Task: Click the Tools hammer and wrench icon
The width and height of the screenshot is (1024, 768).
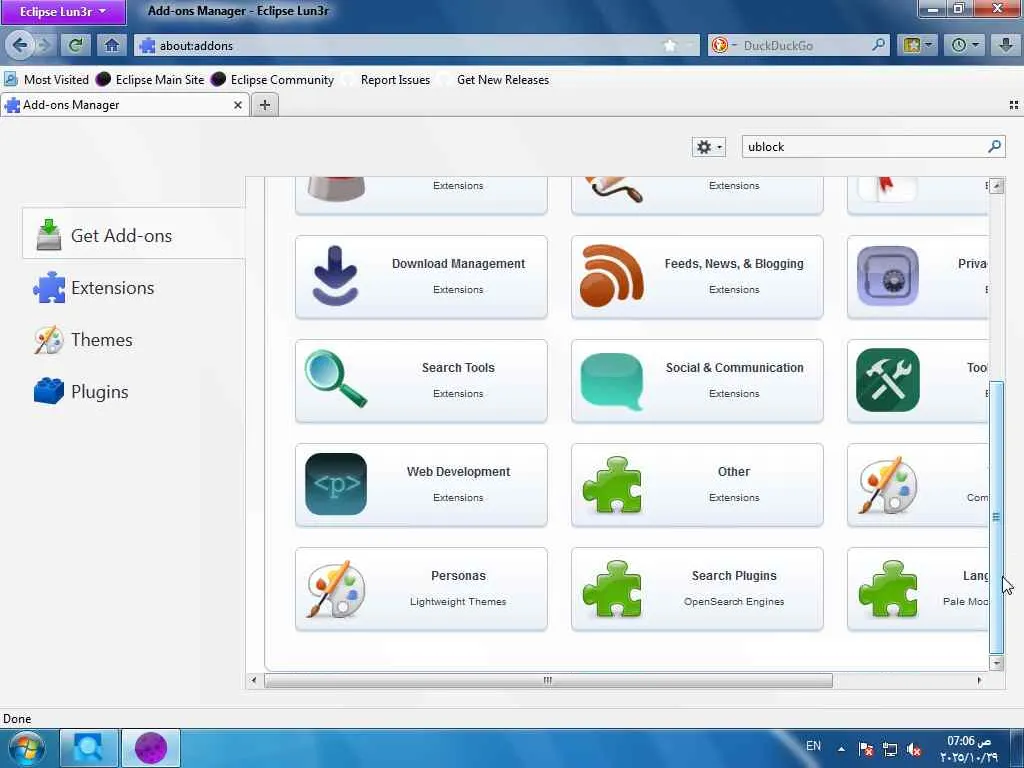Action: [x=888, y=380]
